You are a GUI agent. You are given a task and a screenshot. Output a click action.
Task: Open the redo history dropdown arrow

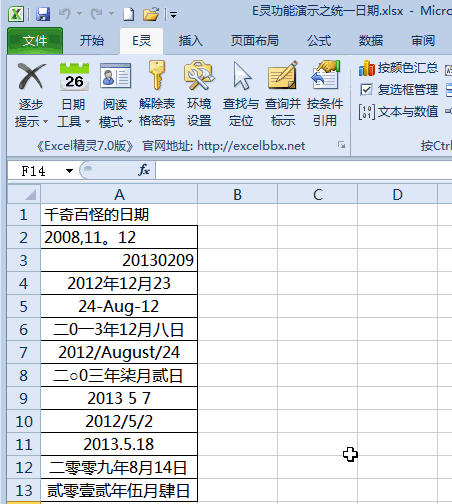point(111,14)
